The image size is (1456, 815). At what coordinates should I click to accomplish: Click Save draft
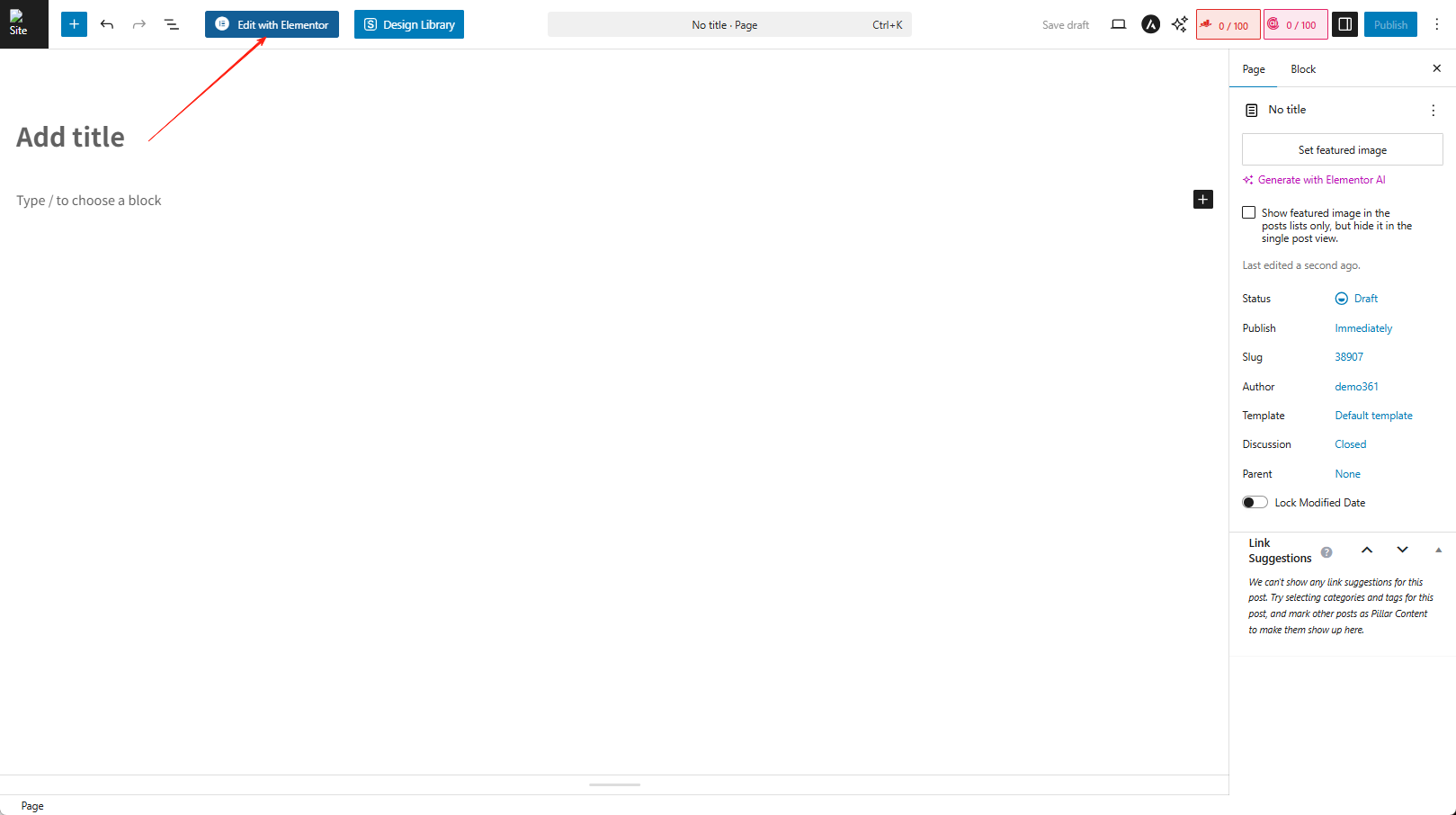tap(1066, 25)
